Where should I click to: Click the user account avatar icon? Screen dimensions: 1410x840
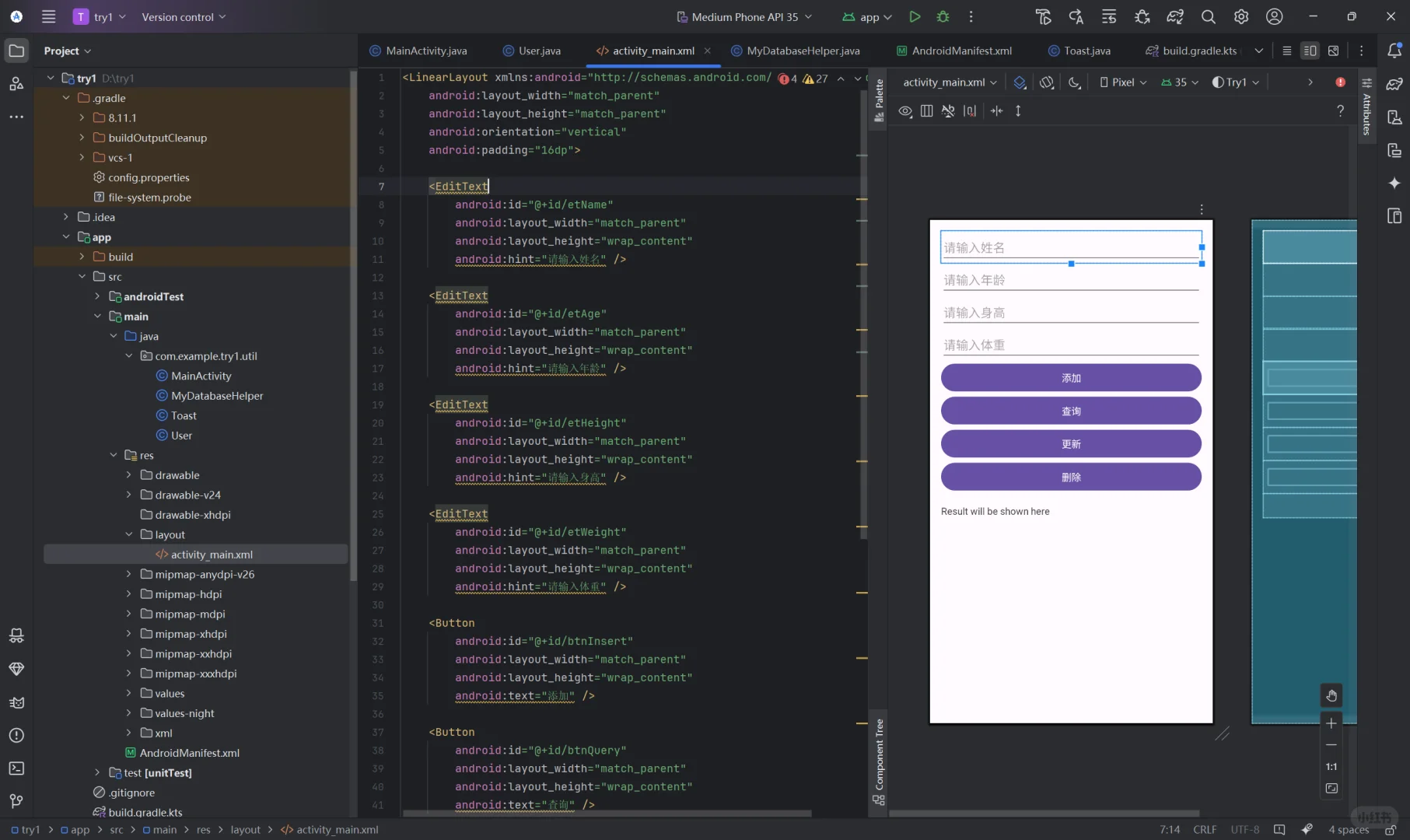click(x=1274, y=16)
